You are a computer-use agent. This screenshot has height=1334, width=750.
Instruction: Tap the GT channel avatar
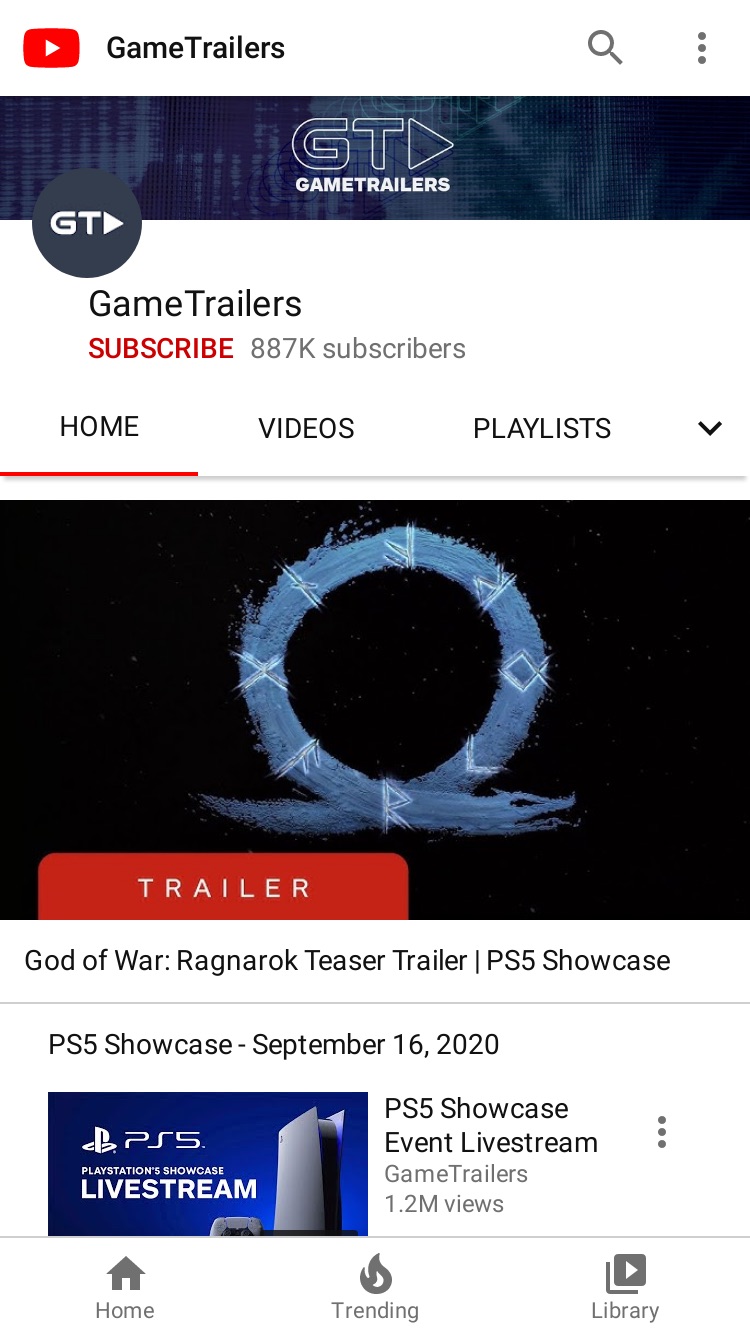[87, 223]
